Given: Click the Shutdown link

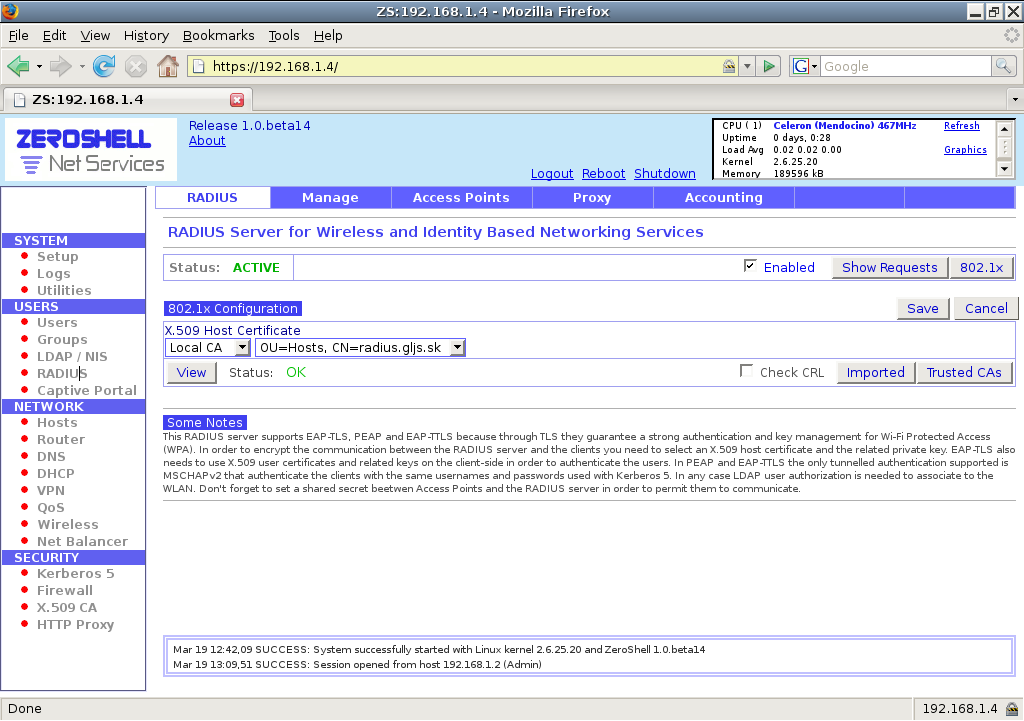Looking at the screenshot, I should [665, 174].
